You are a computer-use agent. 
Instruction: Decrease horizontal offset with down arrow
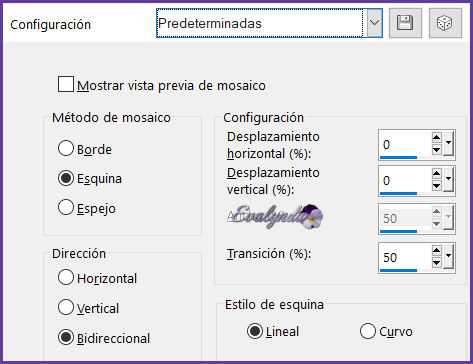click(x=436, y=150)
